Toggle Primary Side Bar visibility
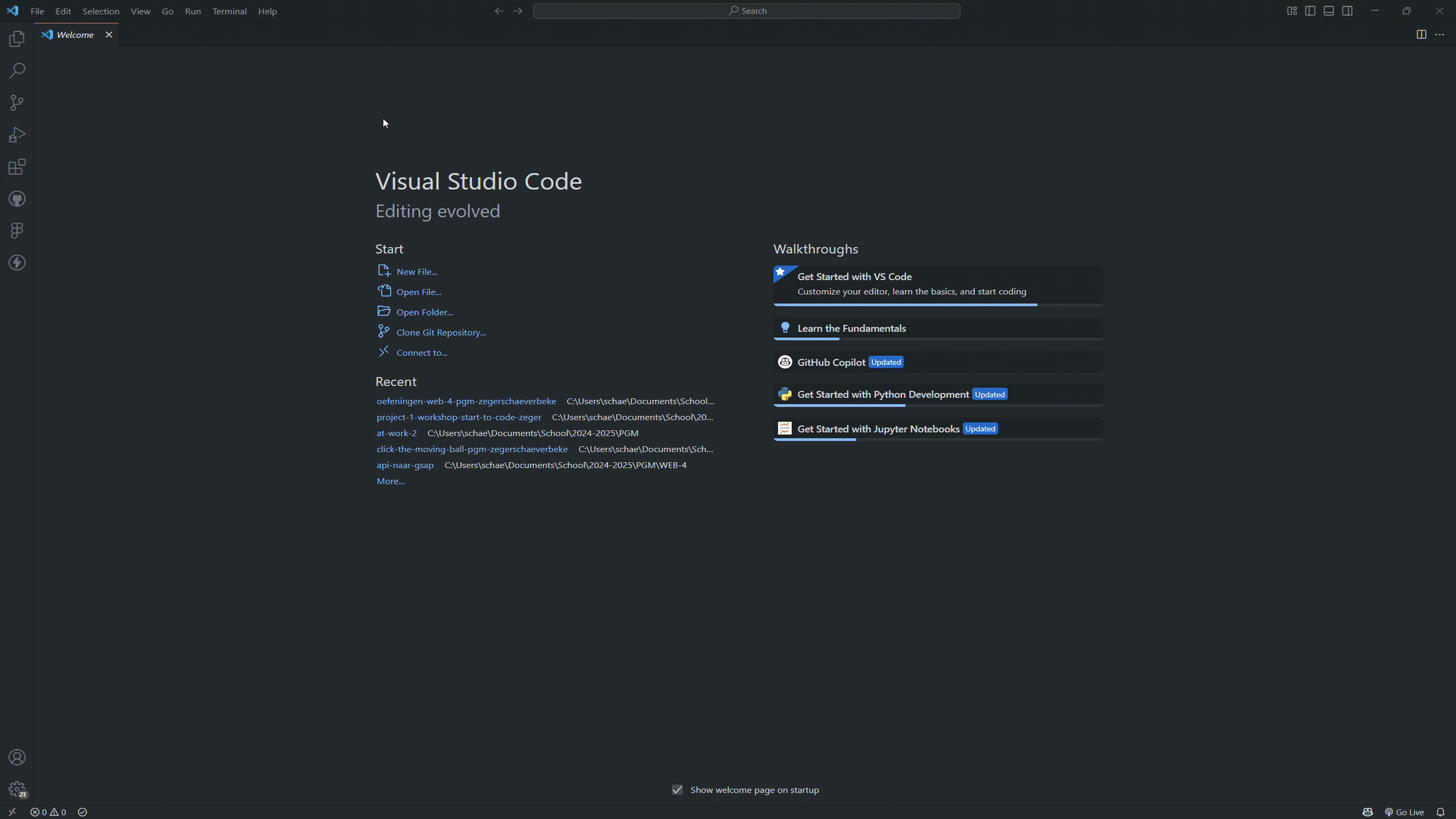Image resolution: width=1456 pixels, height=819 pixels. tap(1310, 11)
